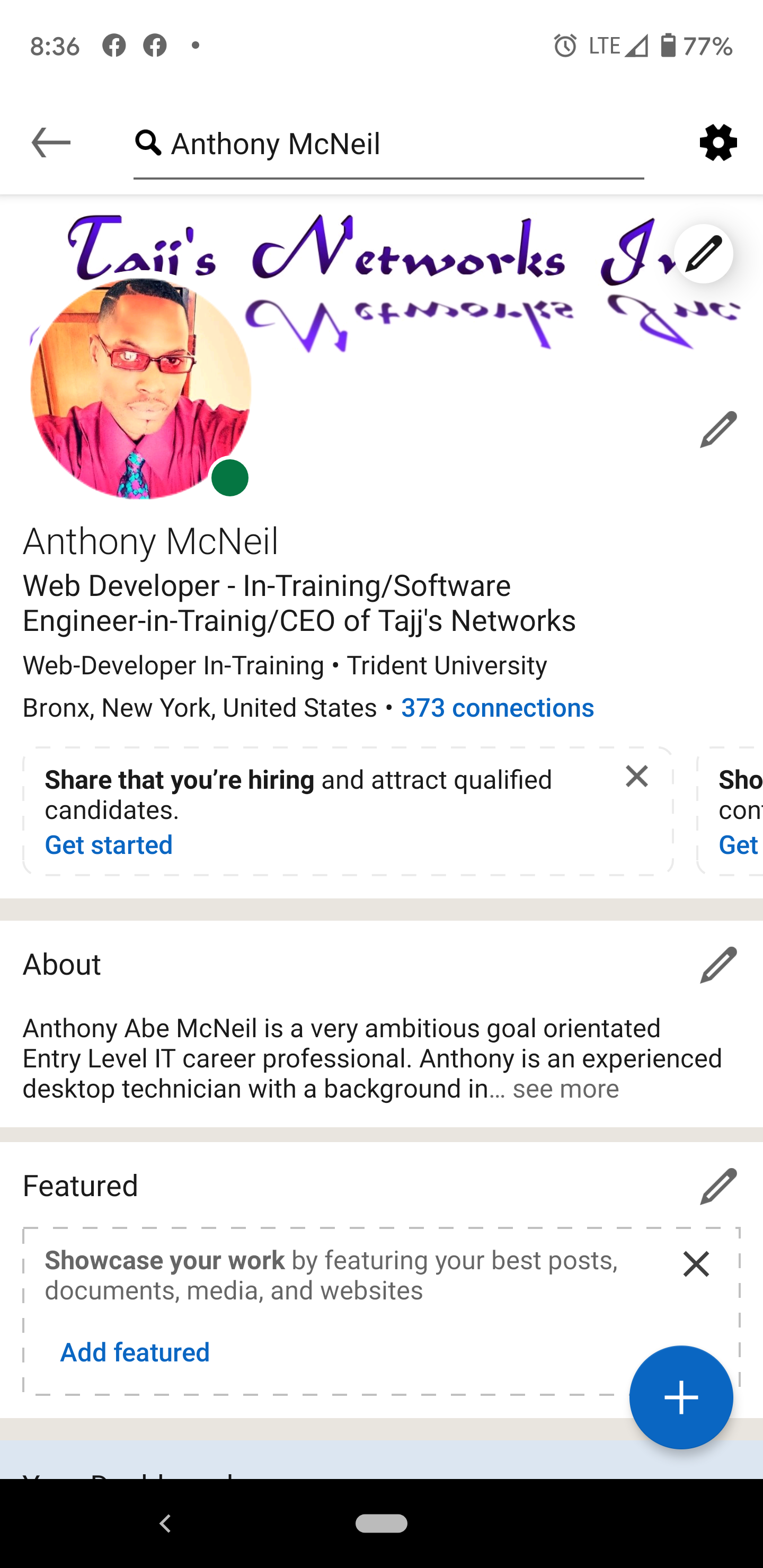
Task: Tap the back arrow in top bar
Action: (x=51, y=143)
